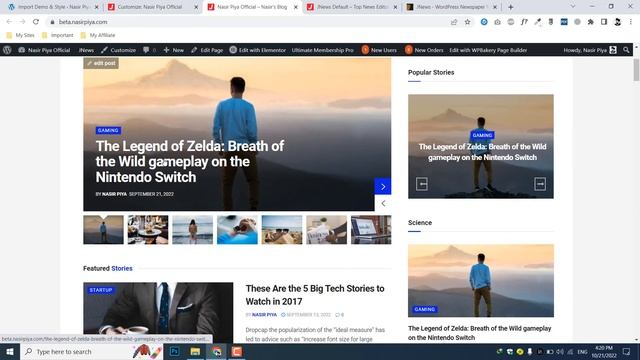
Task: Click New Orders in admin bar
Action: pyautogui.click(x=424, y=50)
